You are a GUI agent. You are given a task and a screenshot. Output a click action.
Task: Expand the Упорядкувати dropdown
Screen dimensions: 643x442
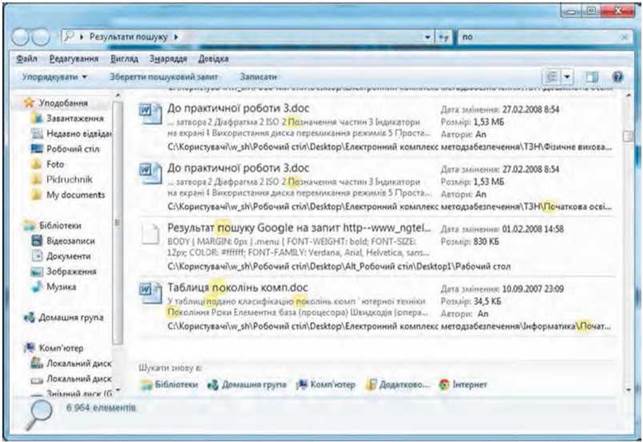[x=54, y=77]
